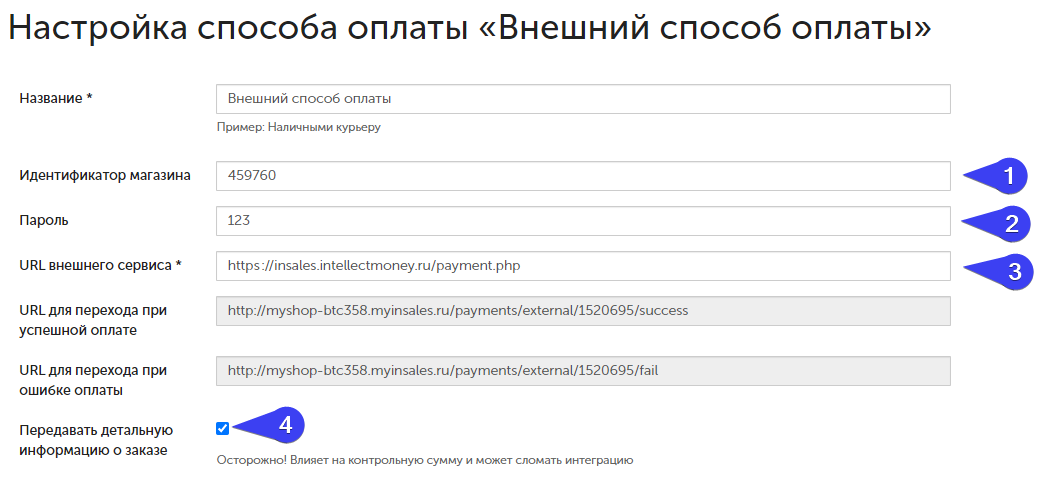1054x487 pixels.
Task: Toggle the detailed order information checkbox
Action: tap(222, 428)
